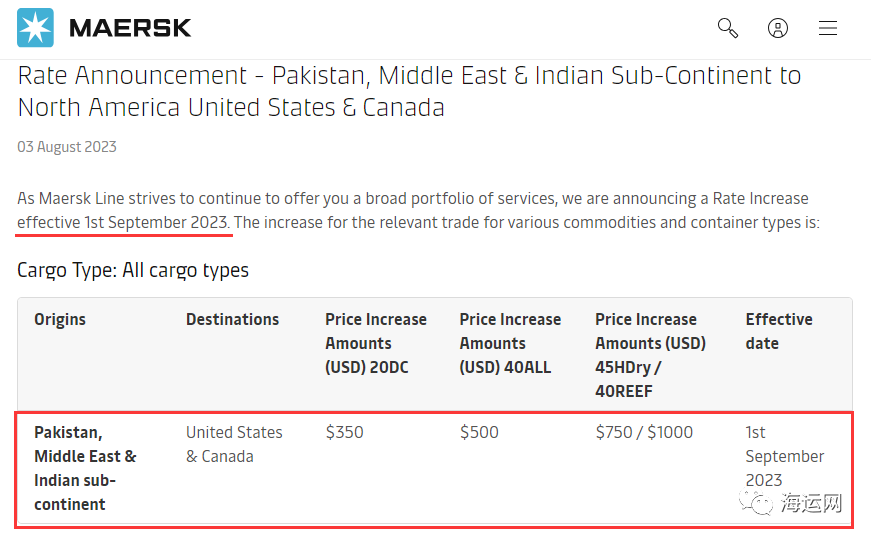This screenshot has width=871, height=541.
Task: Click the Destinations column header
Action: (232, 320)
